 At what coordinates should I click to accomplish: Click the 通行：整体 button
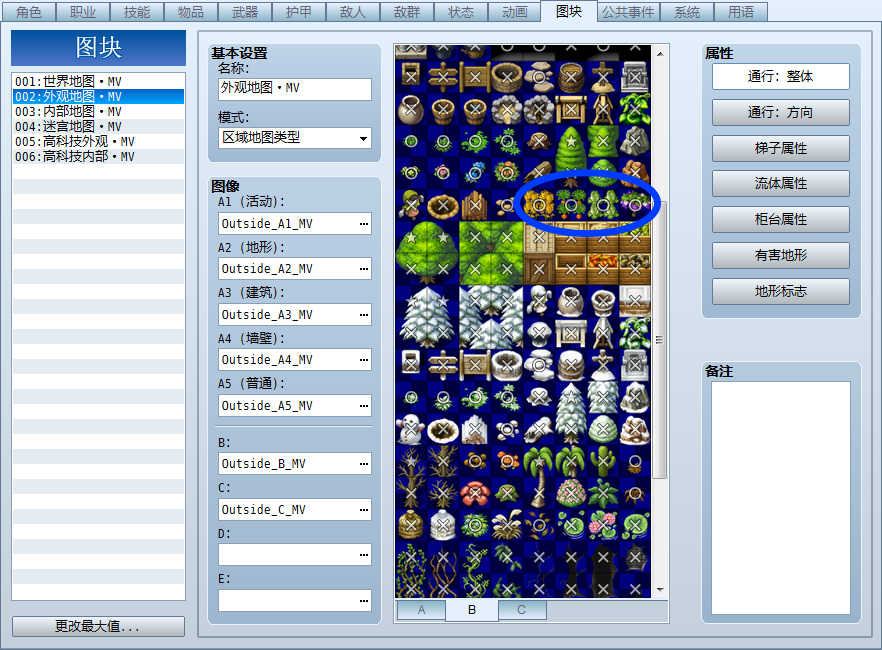tap(780, 76)
